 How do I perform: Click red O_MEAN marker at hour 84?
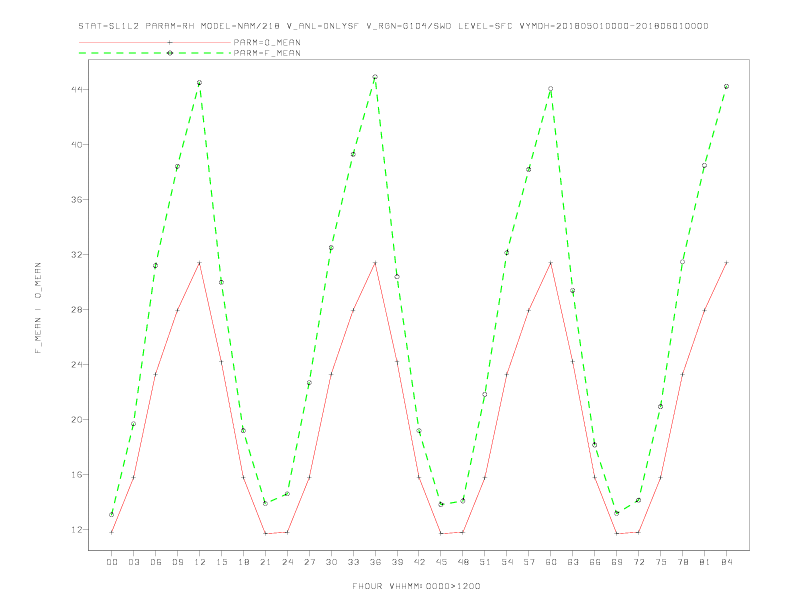tap(726, 263)
